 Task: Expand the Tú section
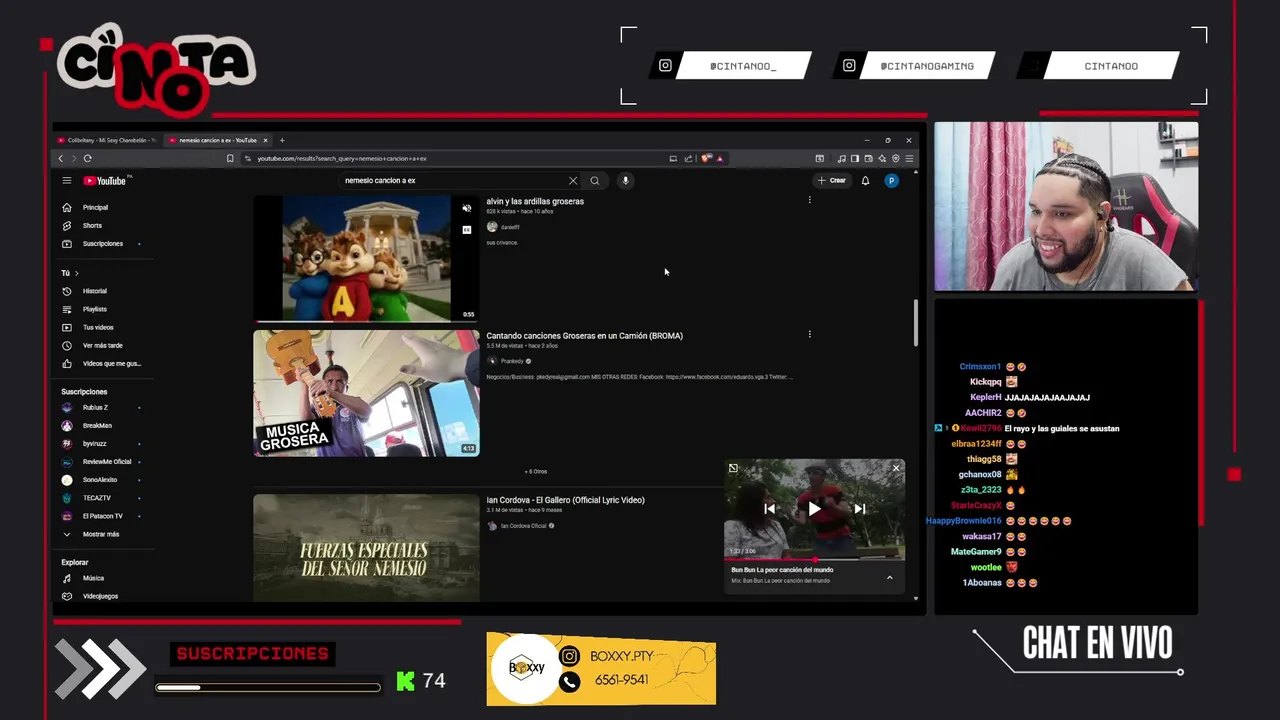[70, 273]
